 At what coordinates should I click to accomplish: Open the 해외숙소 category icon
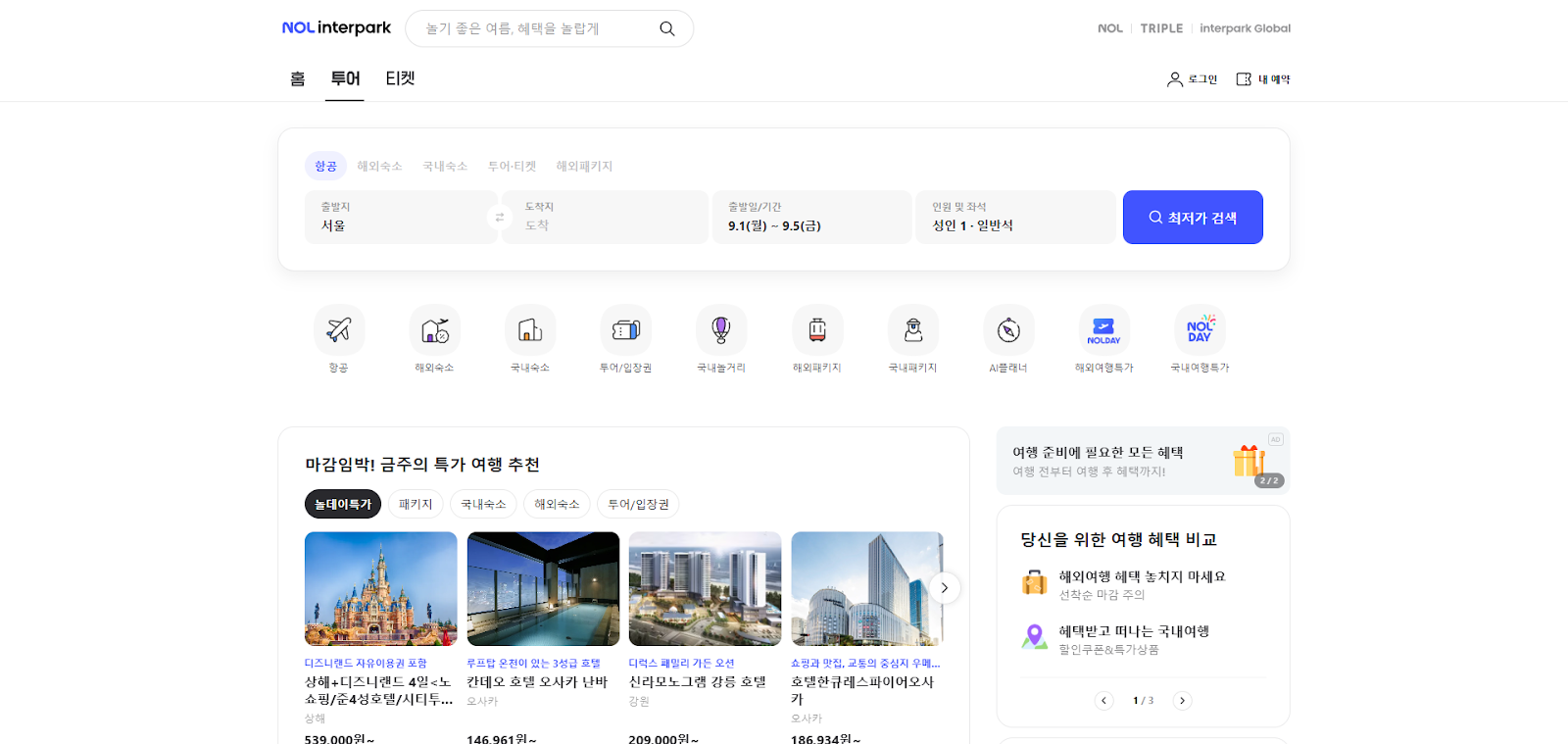tap(435, 330)
